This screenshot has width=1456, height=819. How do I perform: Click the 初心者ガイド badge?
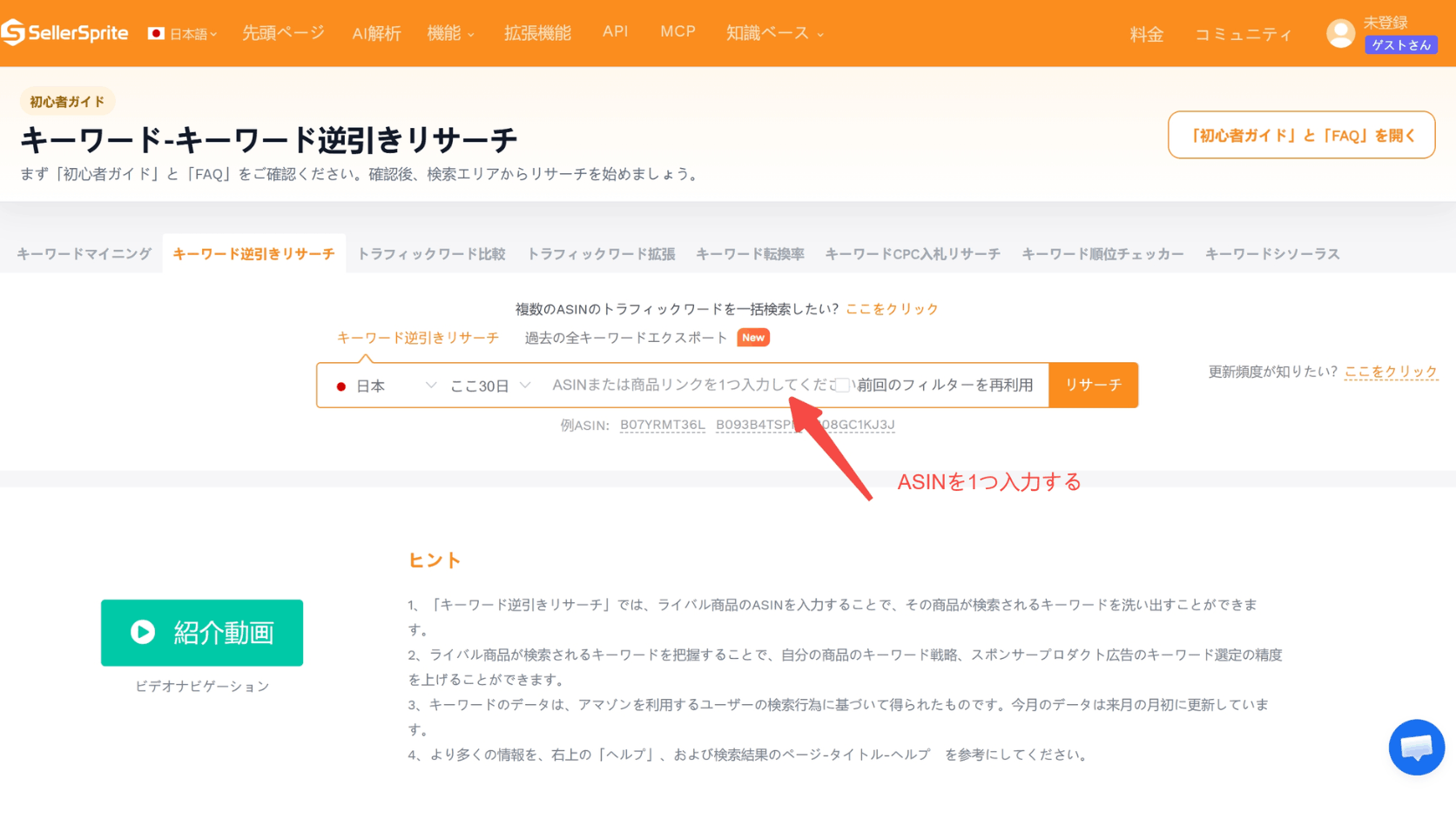[67, 102]
